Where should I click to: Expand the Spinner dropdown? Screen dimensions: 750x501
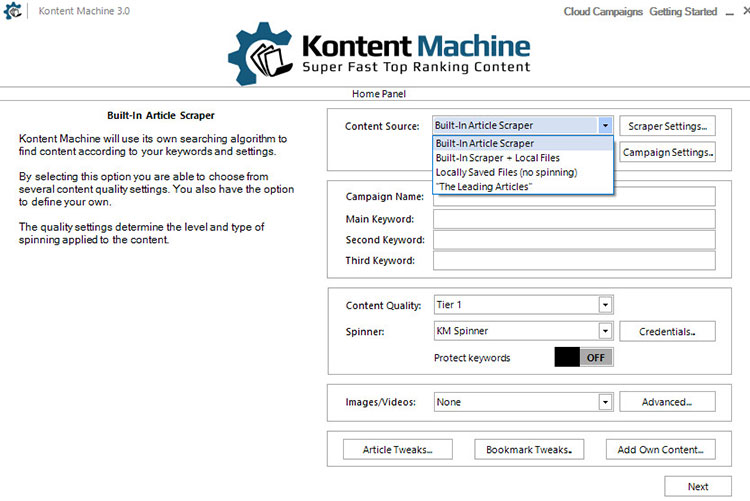pos(605,331)
